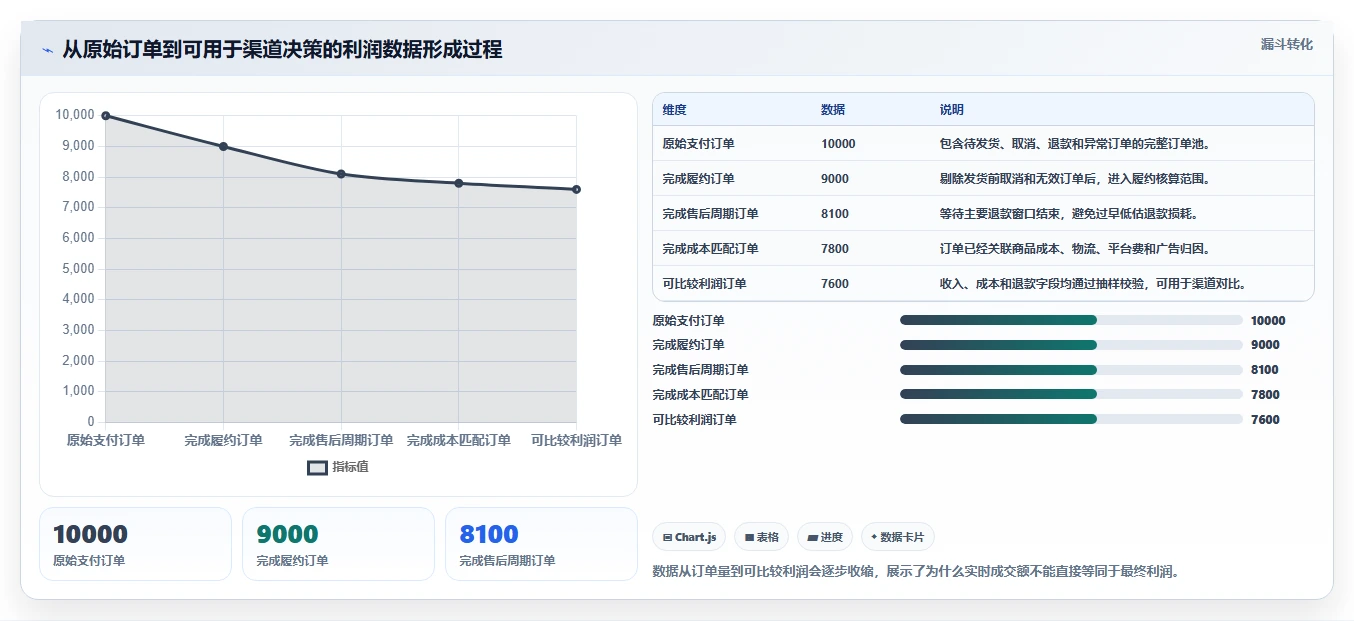This screenshot has height=621, width=1354.
Task: Click table cell with value 7800
Action: [835, 249]
